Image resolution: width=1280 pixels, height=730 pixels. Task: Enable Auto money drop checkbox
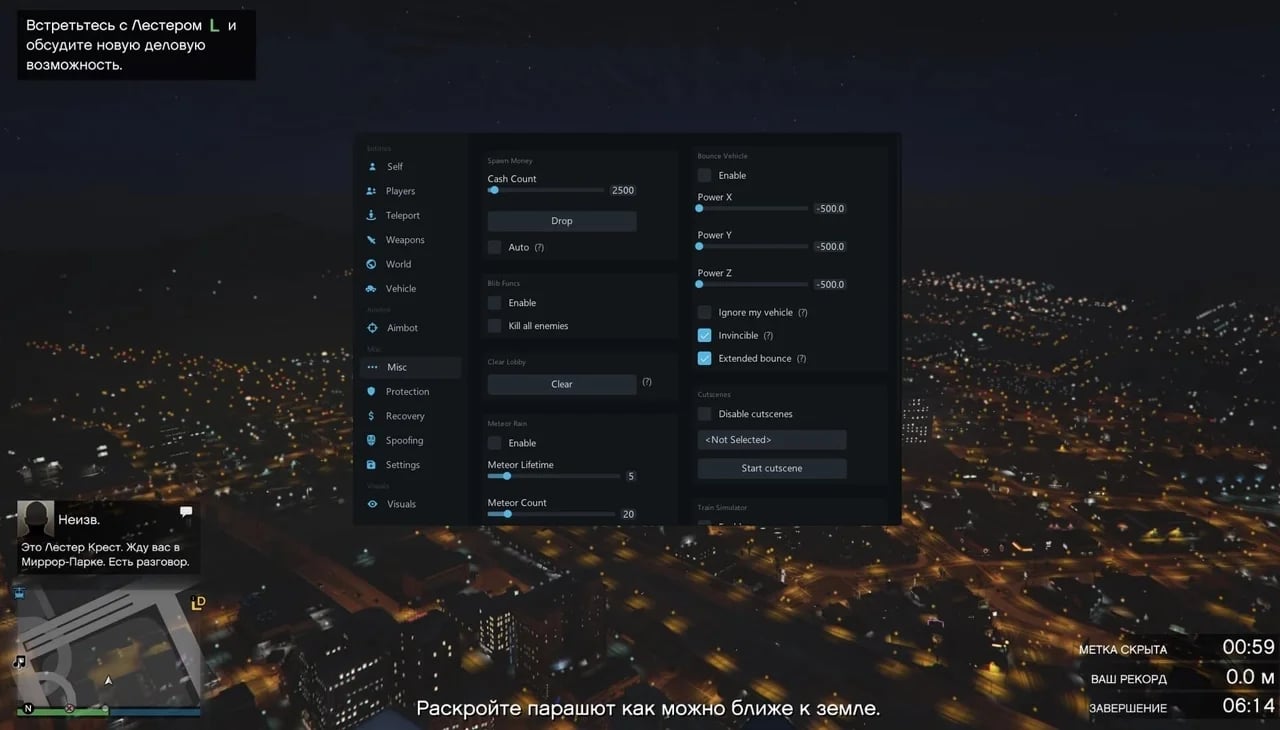tap(494, 247)
